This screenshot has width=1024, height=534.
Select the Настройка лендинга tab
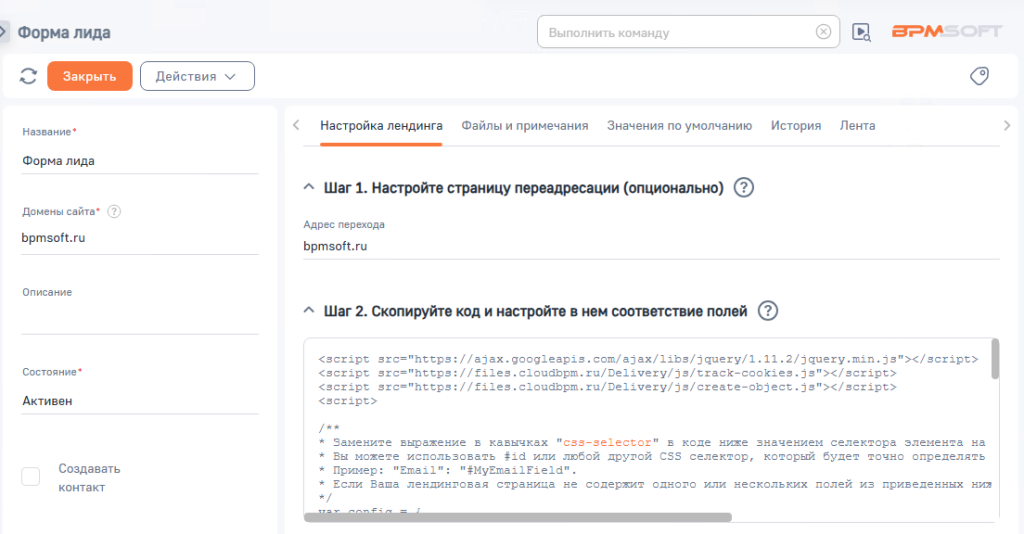[381, 125]
